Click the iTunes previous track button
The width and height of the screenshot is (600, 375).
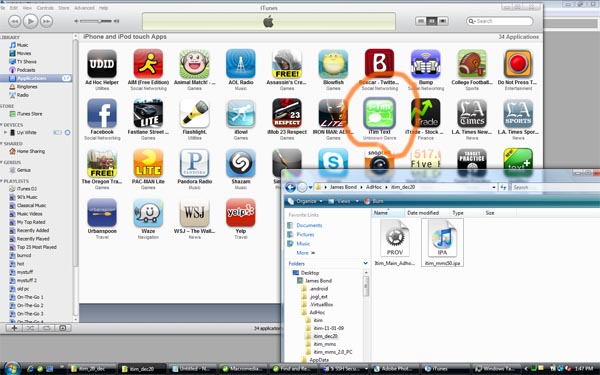coord(15,21)
